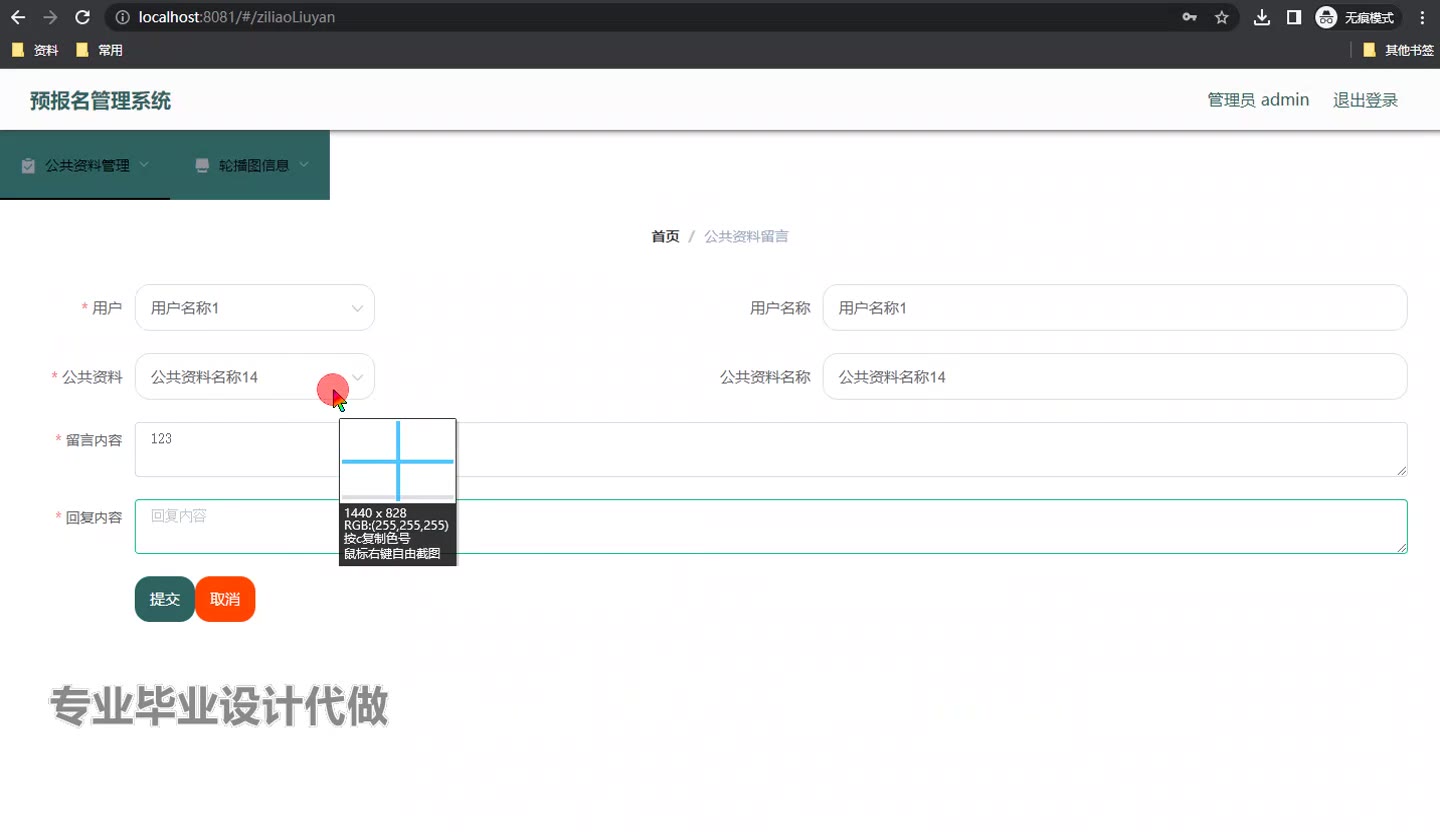Click 预报名管理系统 site title
1440x832 pixels.
coord(101,101)
